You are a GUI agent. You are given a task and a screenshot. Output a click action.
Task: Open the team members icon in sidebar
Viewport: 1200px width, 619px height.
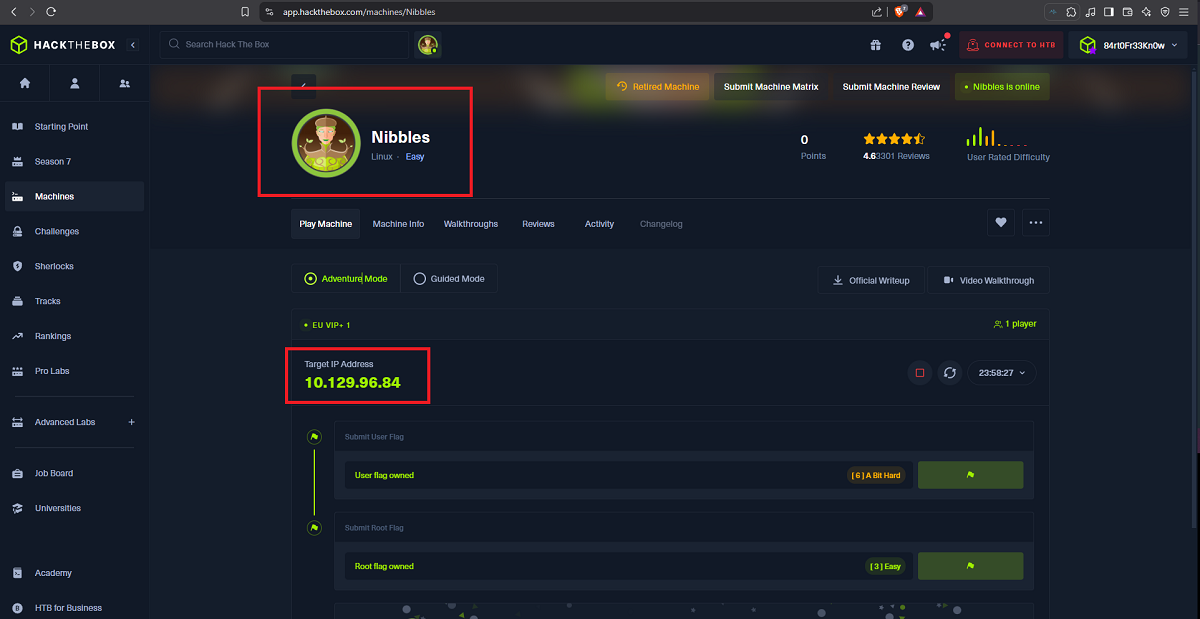(x=124, y=83)
